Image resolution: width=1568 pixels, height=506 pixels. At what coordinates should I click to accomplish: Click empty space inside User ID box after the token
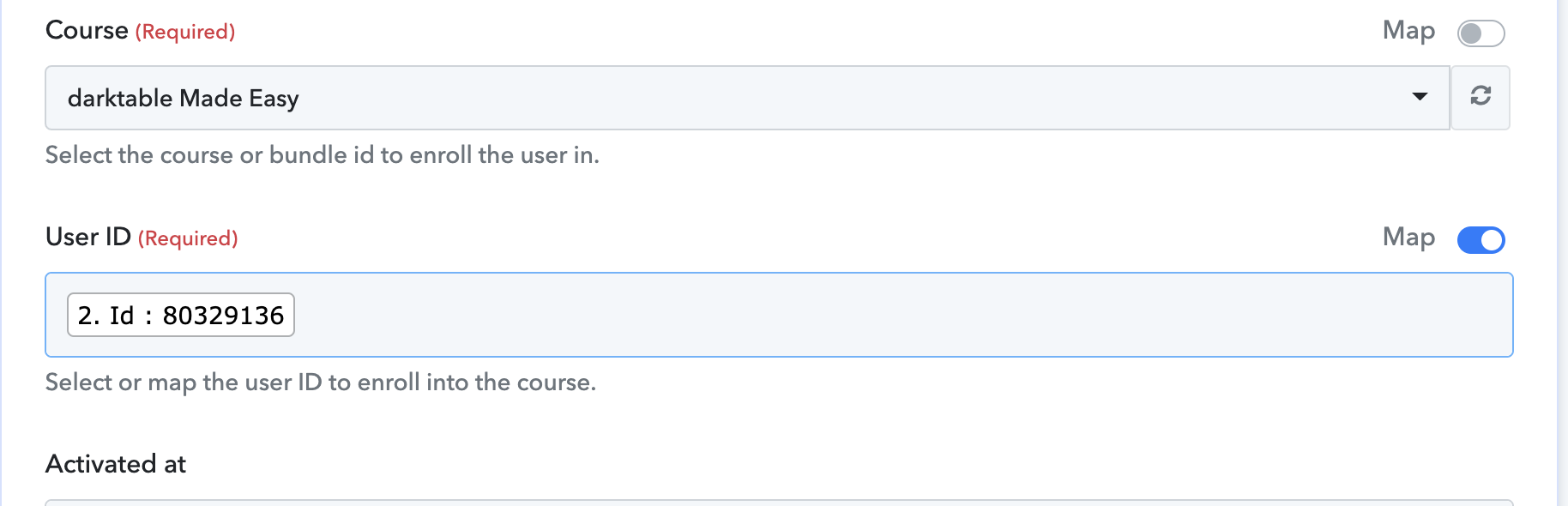901,315
